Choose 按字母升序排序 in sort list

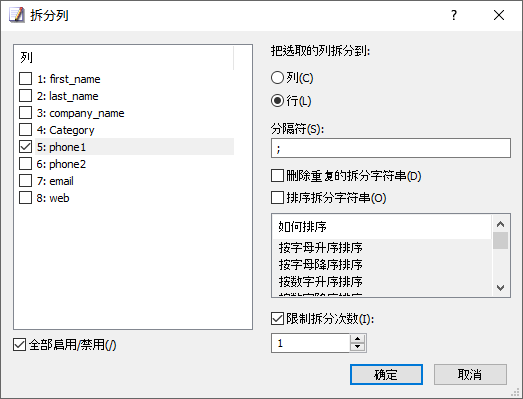[x=321, y=248]
